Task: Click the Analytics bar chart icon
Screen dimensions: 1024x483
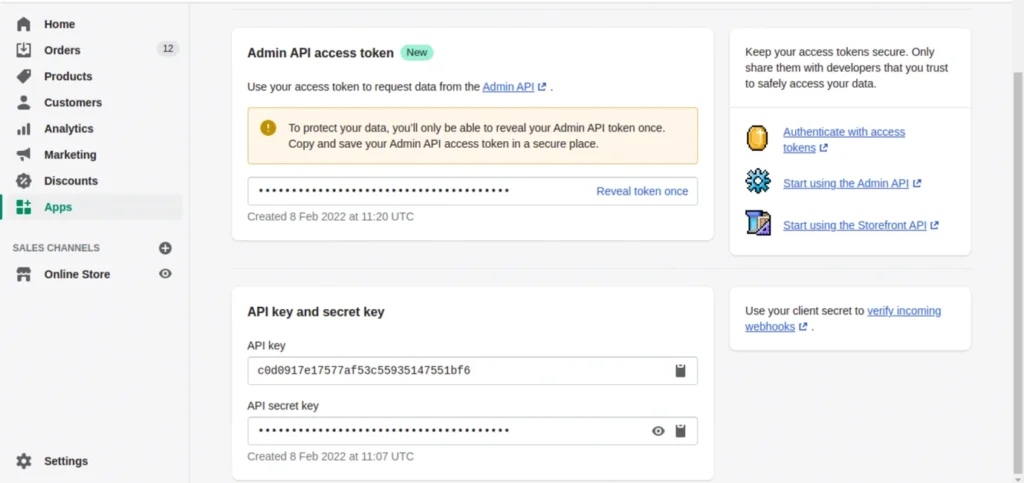Action: click(24, 129)
